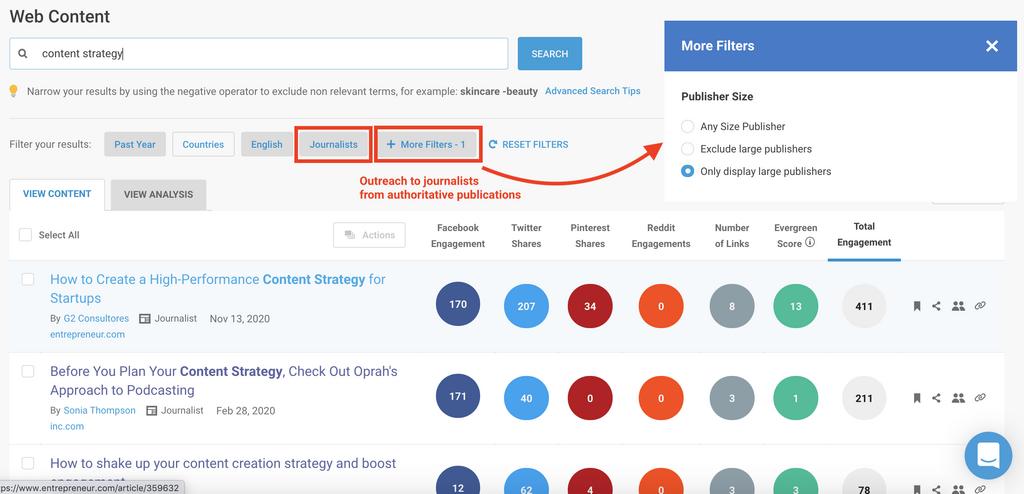The height and width of the screenshot is (494, 1024).
Task: Bookmark the High-Performance Content Strategy article
Action: 916,306
